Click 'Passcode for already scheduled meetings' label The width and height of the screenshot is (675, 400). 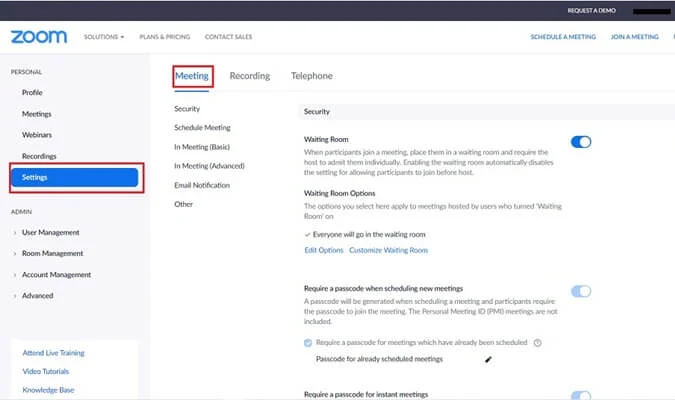click(x=379, y=359)
